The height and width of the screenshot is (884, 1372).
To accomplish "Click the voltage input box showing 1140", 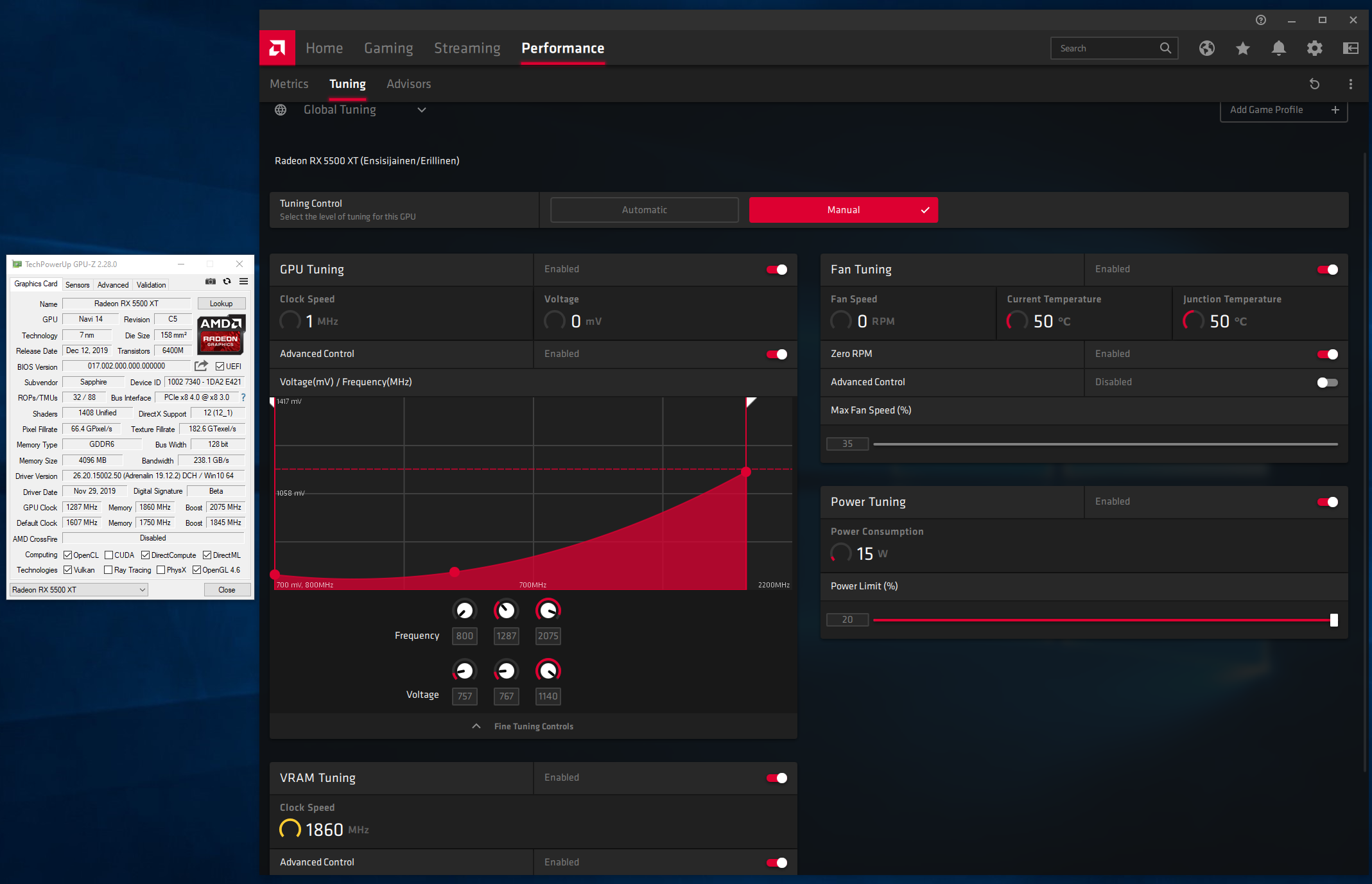I will pyautogui.click(x=548, y=697).
